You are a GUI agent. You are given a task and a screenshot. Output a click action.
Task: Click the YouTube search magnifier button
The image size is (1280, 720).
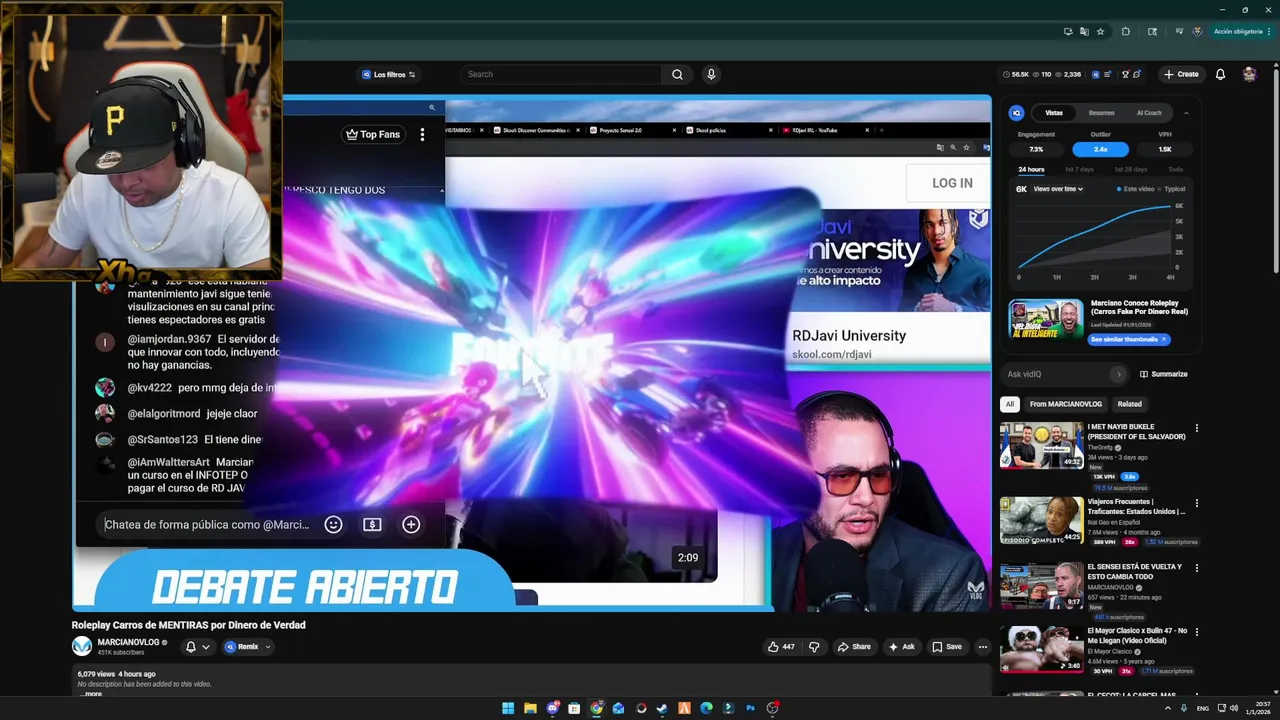click(677, 74)
